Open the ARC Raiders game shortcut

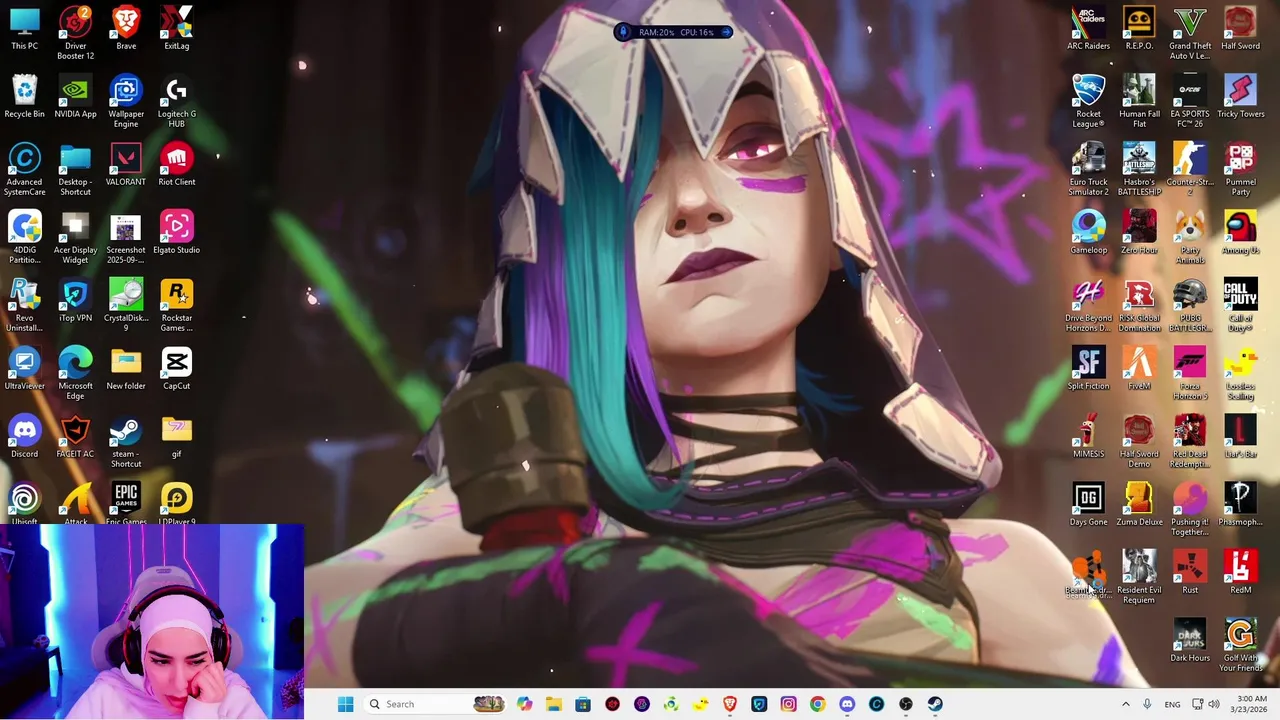[1088, 29]
